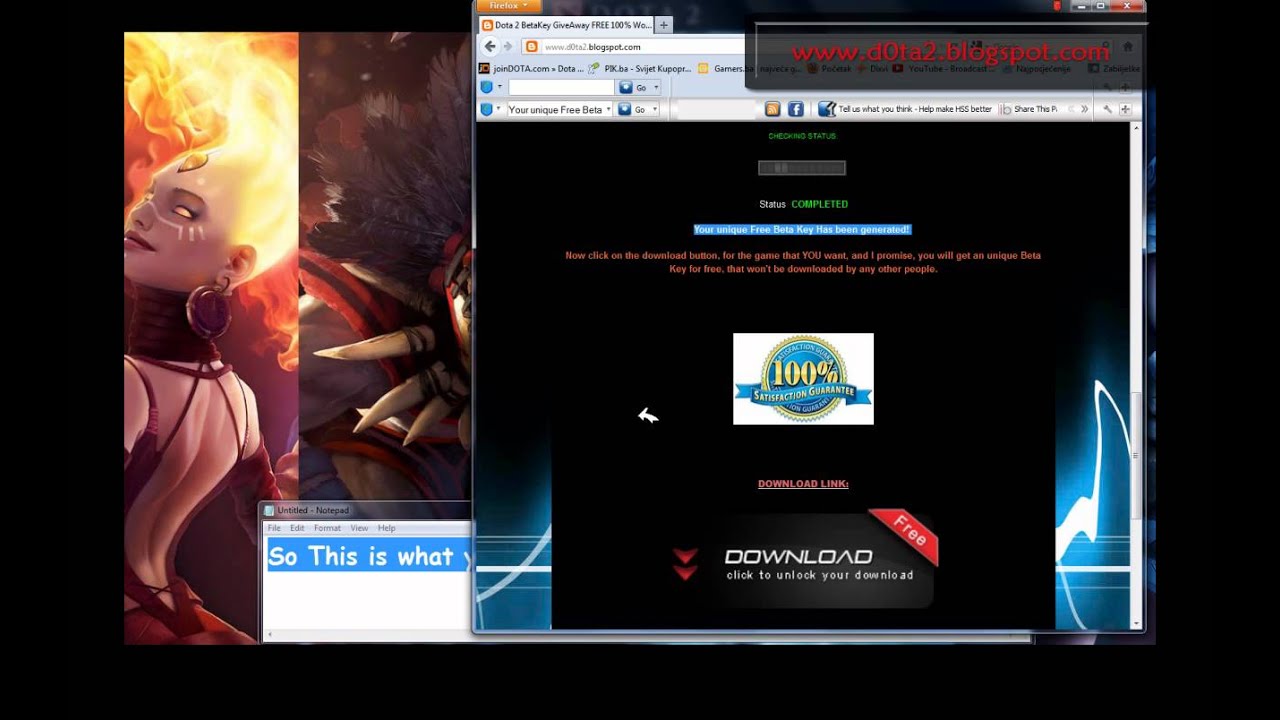This screenshot has height=720, width=1280.
Task: Click the Notepad horizontal scrollbar left arrow
Action: pyautogui.click(x=270, y=635)
